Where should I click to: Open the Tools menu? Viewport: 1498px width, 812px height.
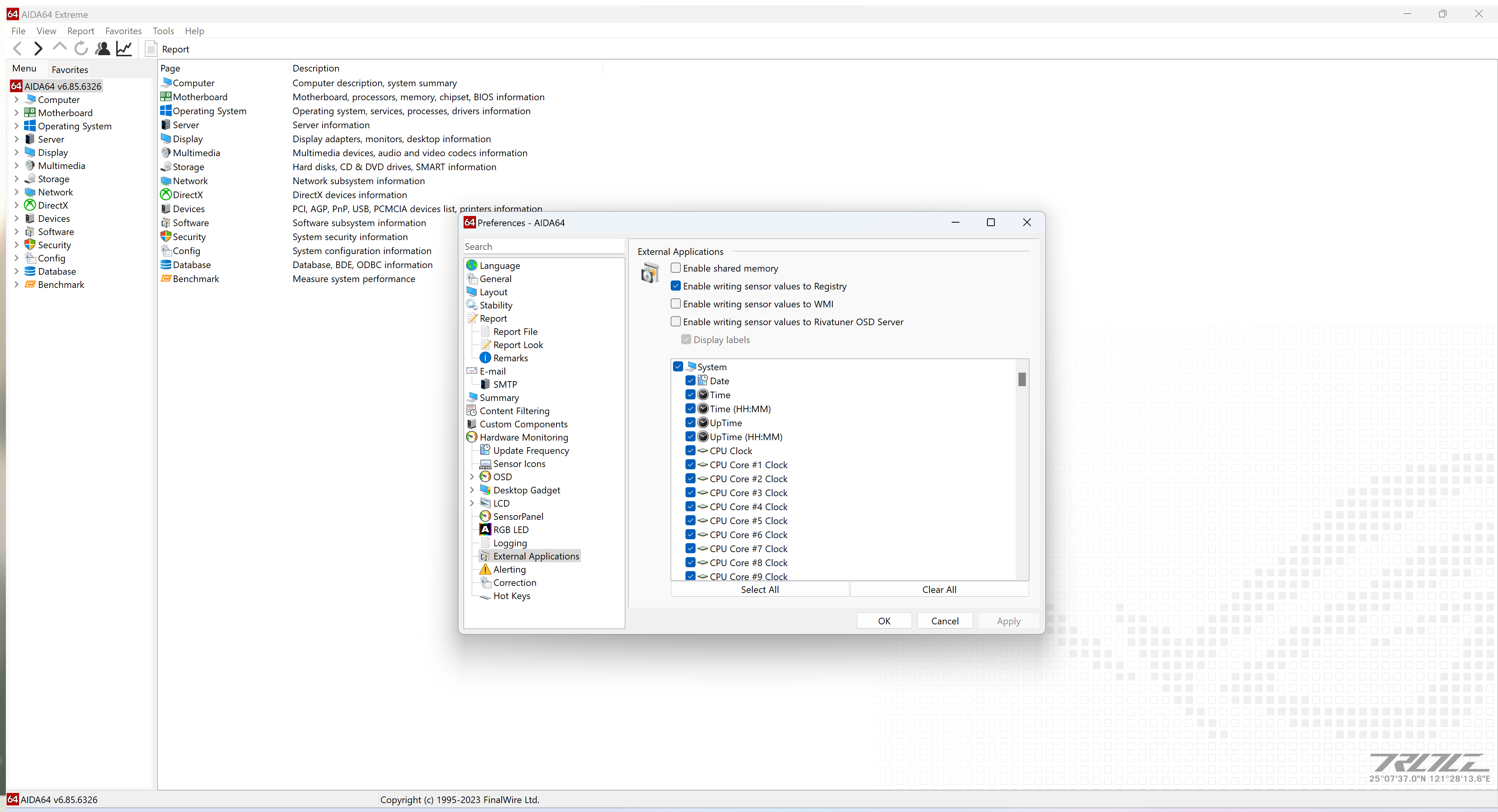(x=163, y=31)
